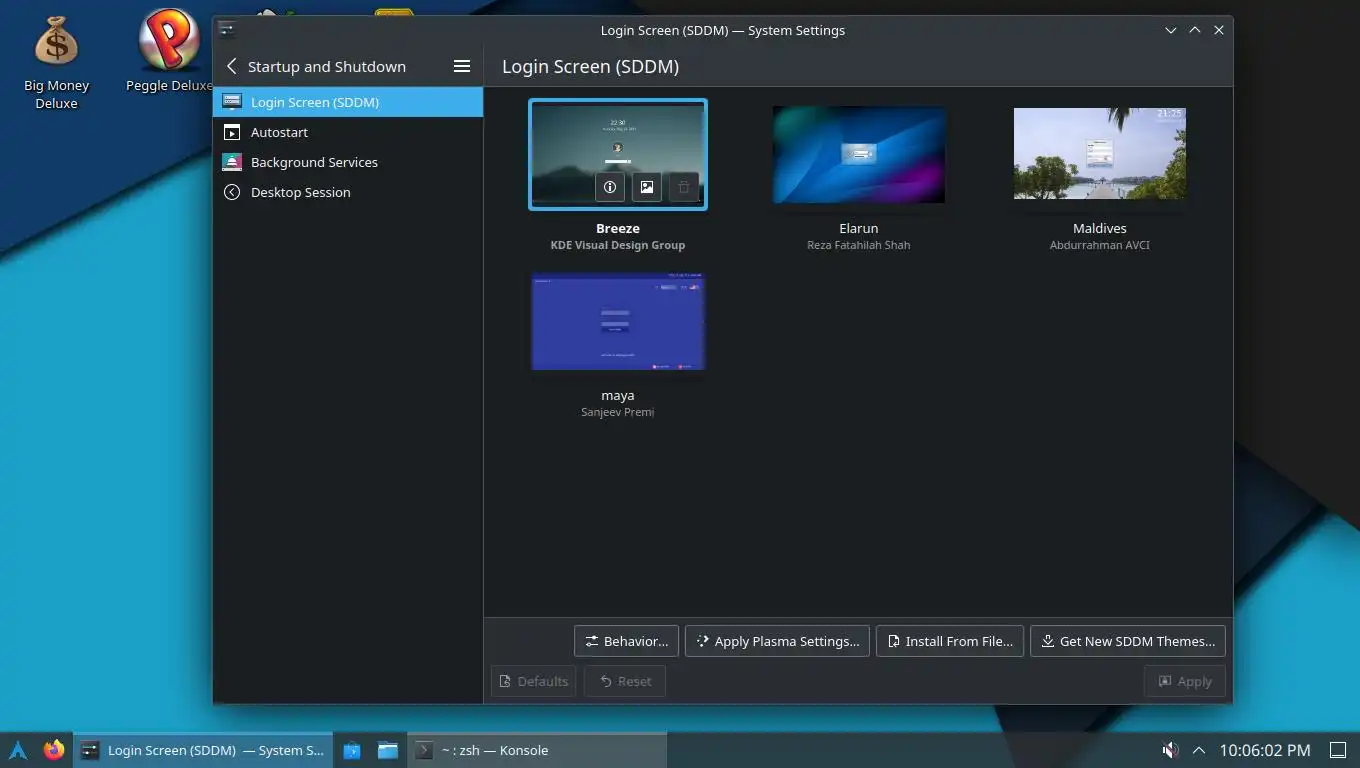Change Breeze theme background image
This screenshot has width=1360, height=768.
pos(647,187)
